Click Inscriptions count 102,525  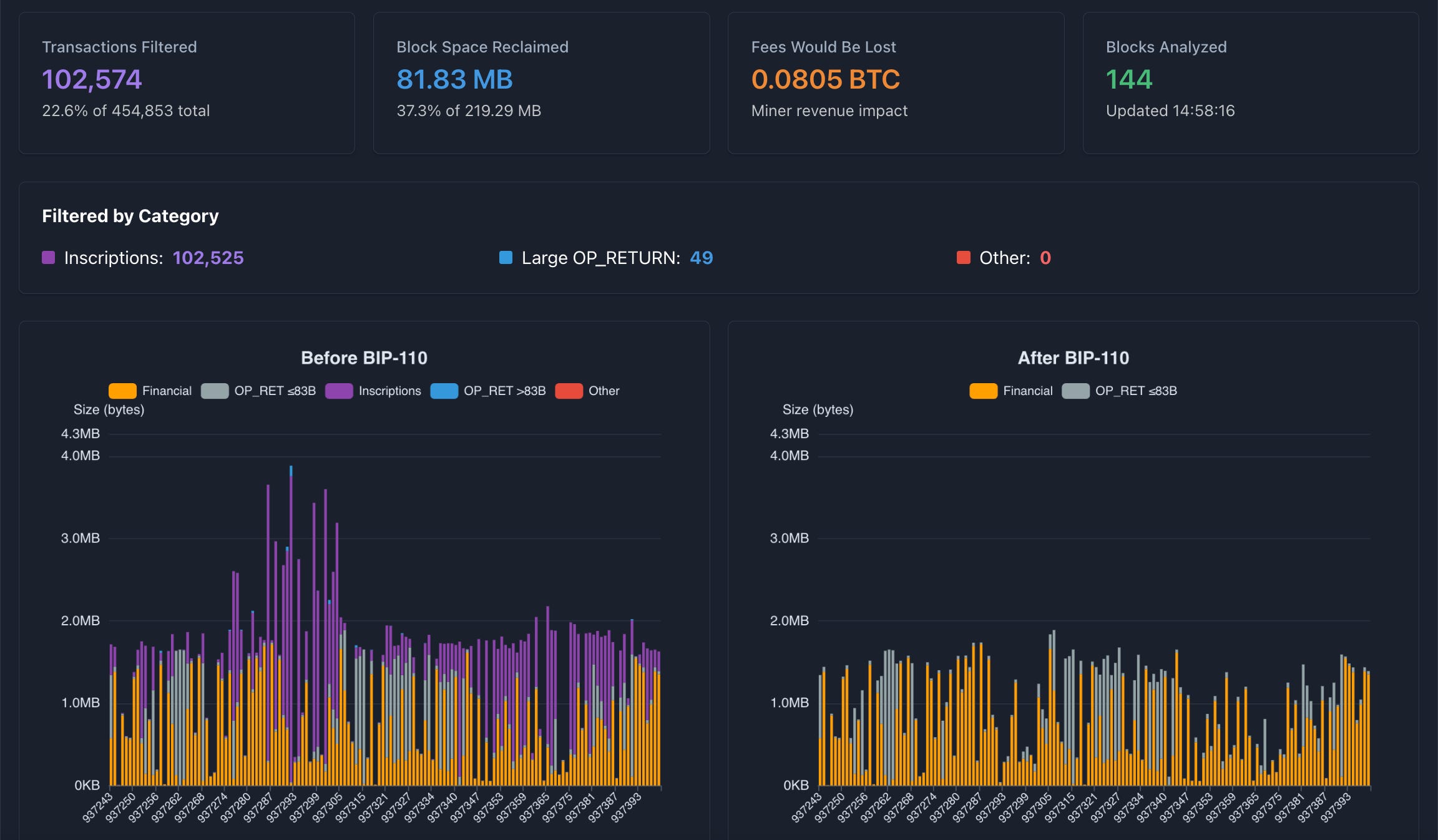(208, 258)
